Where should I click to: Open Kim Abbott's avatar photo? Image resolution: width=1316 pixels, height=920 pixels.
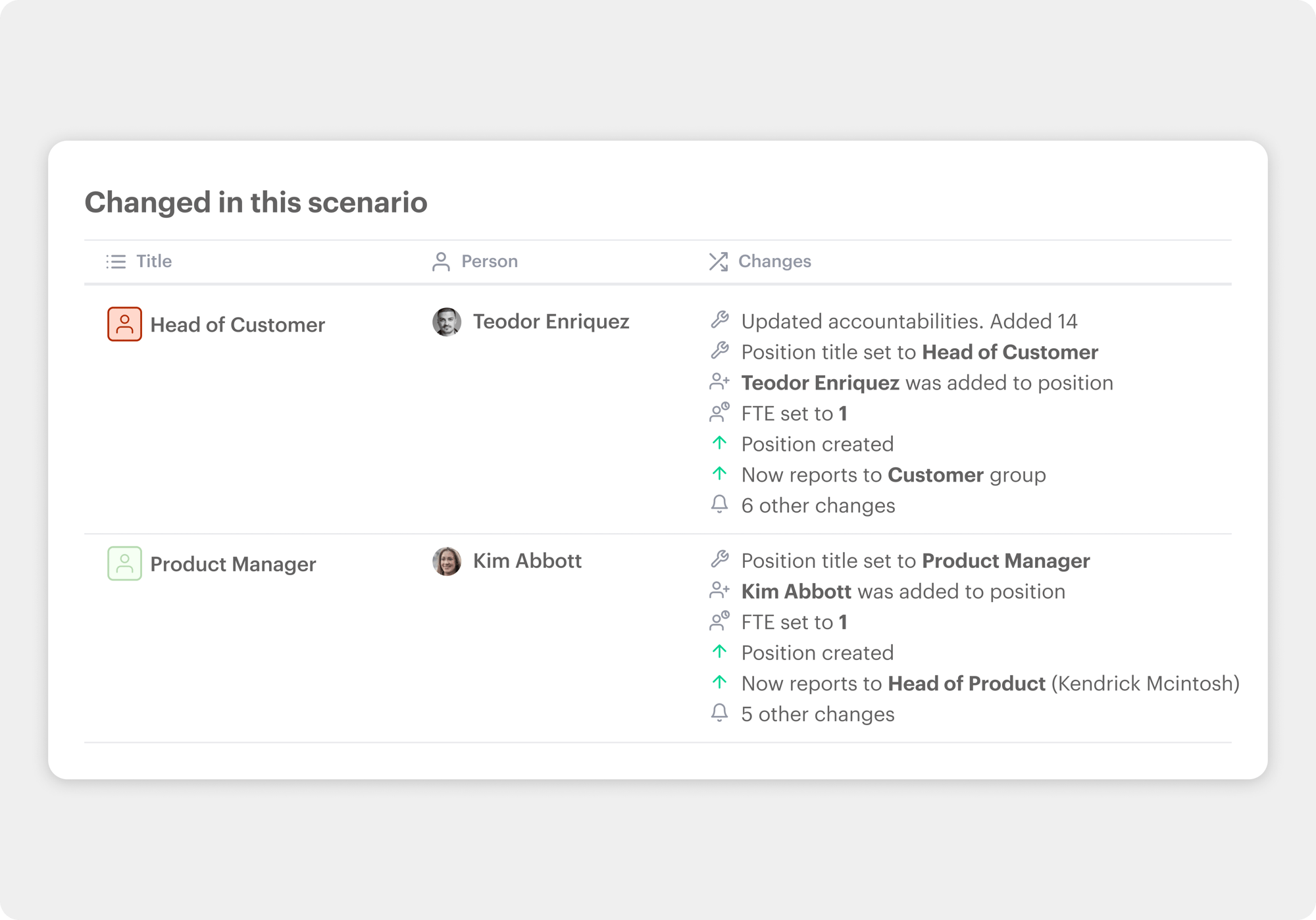[x=447, y=561]
